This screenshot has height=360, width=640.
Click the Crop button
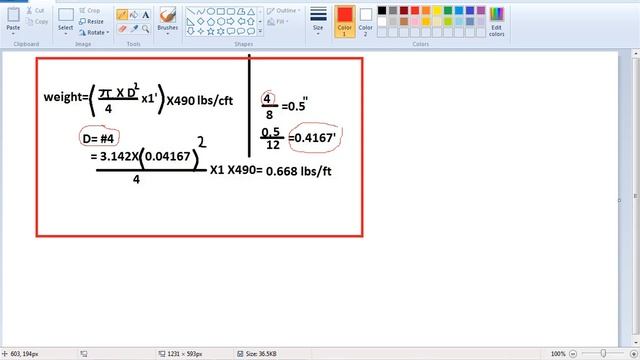(90, 11)
